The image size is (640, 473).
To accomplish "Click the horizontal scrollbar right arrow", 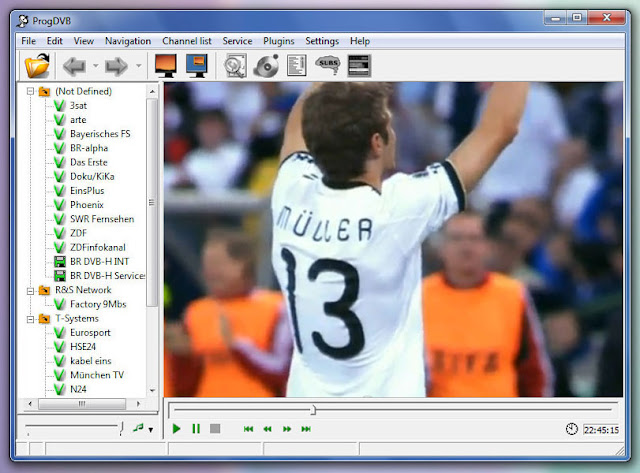I will pos(138,404).
